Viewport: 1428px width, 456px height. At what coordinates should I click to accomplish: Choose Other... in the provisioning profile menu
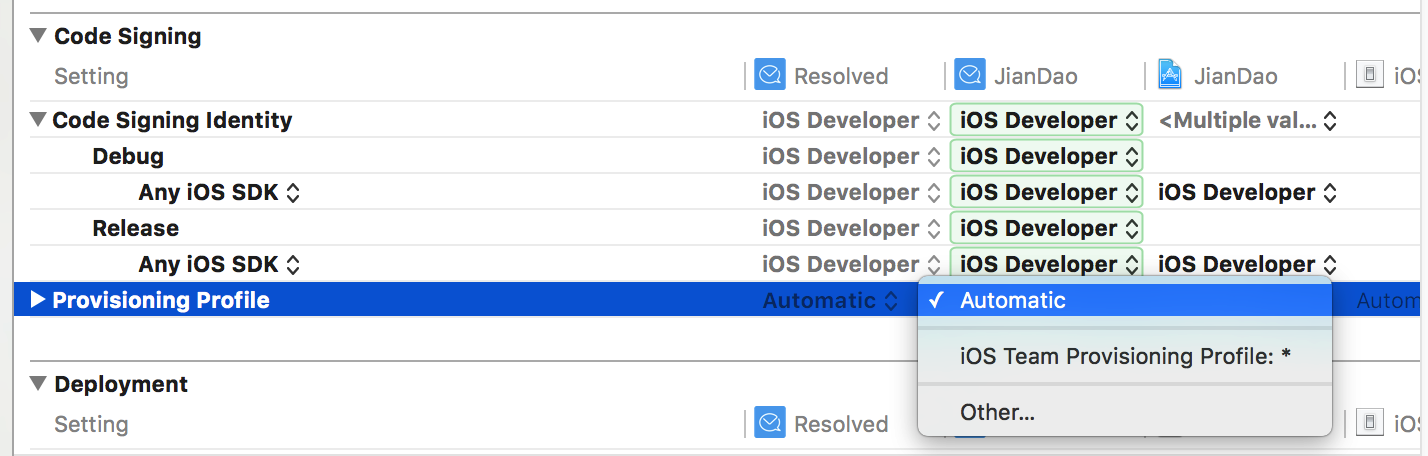click(x=997, y=412)
